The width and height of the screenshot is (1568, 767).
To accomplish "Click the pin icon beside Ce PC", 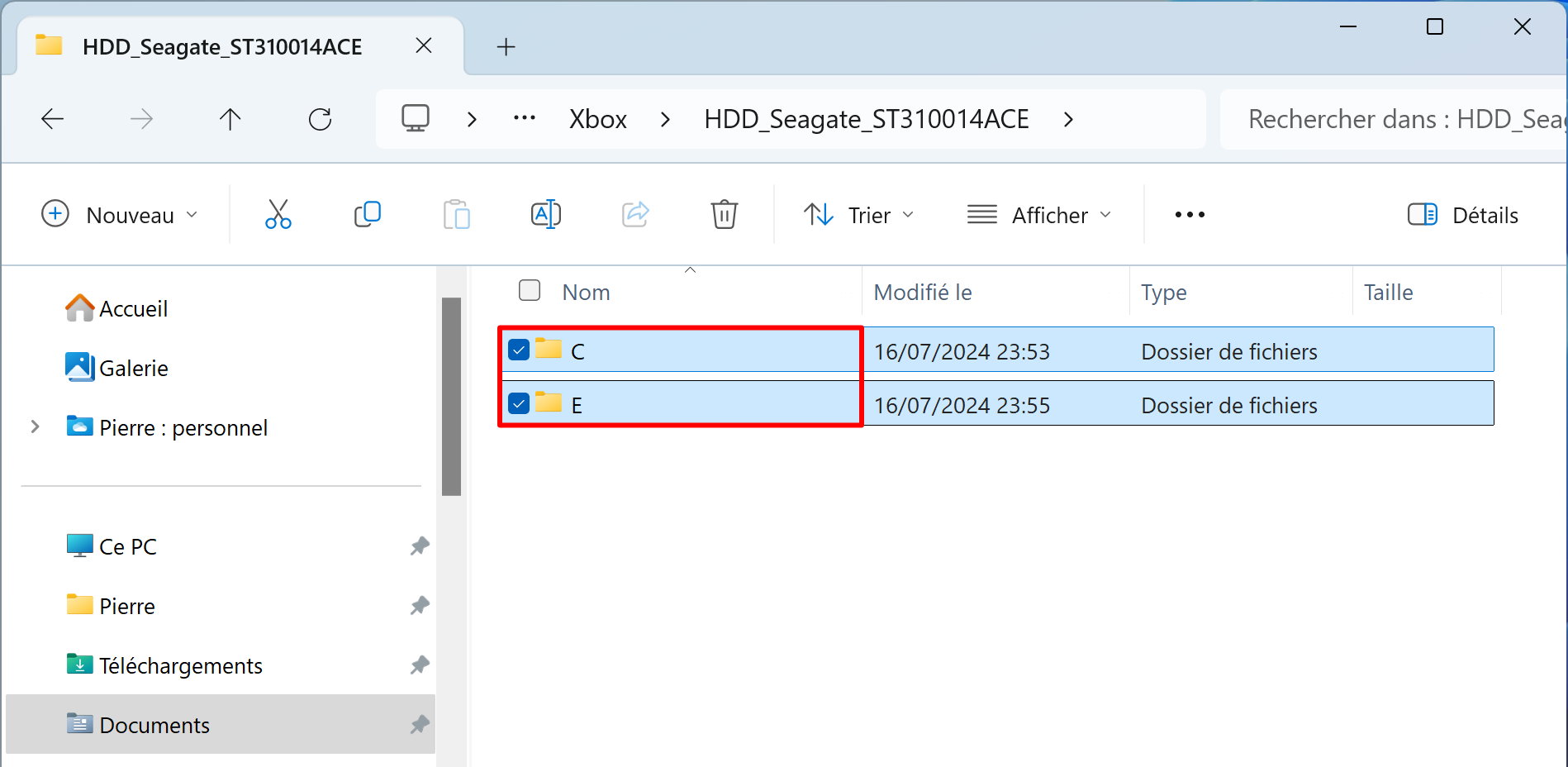I will click(420, 546).
